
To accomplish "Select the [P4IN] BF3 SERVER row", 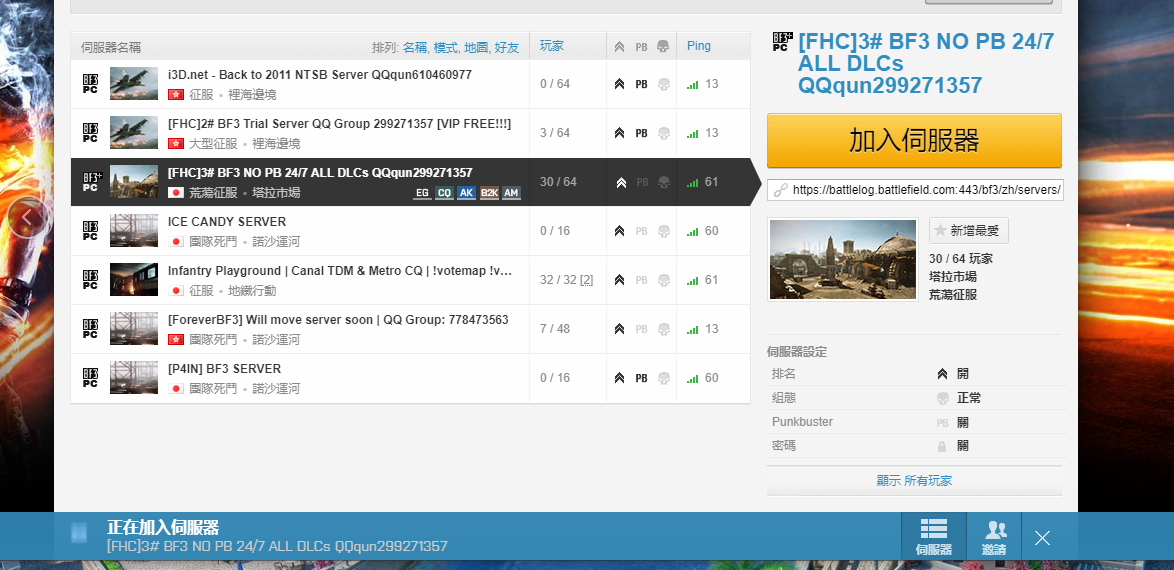I will (x=410, y=378).
